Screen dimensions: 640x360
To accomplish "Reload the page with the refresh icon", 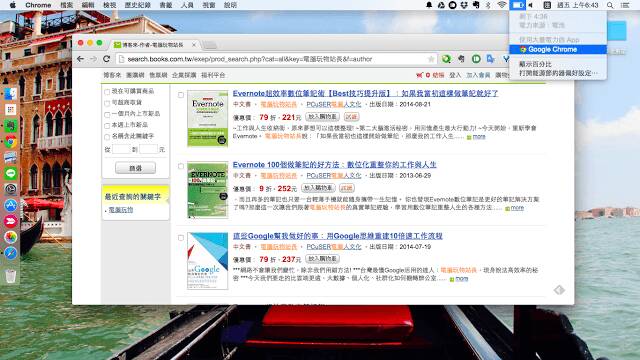I will click(107, 59).
